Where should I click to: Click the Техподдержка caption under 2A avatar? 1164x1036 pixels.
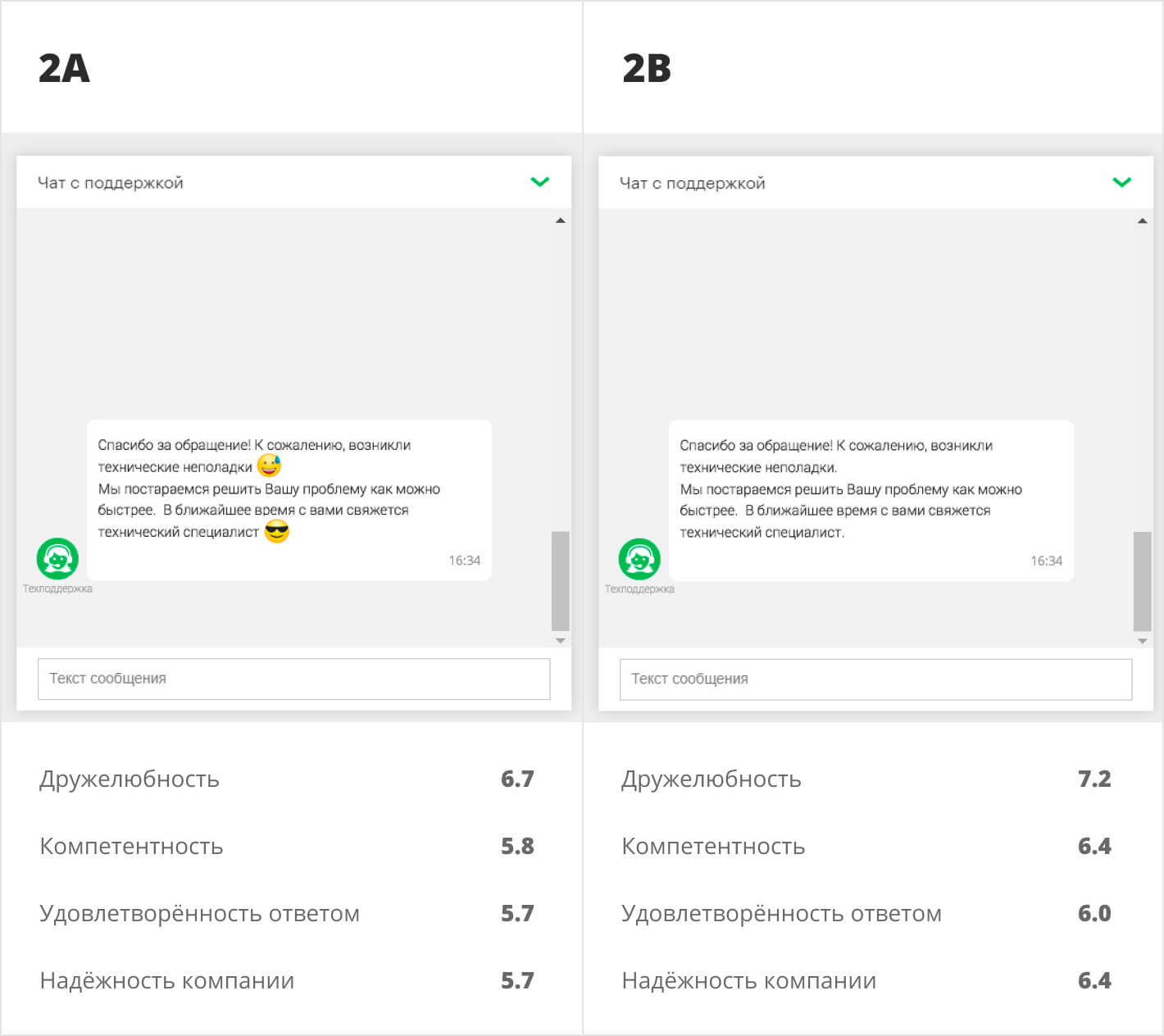click(x=57, y=588)
